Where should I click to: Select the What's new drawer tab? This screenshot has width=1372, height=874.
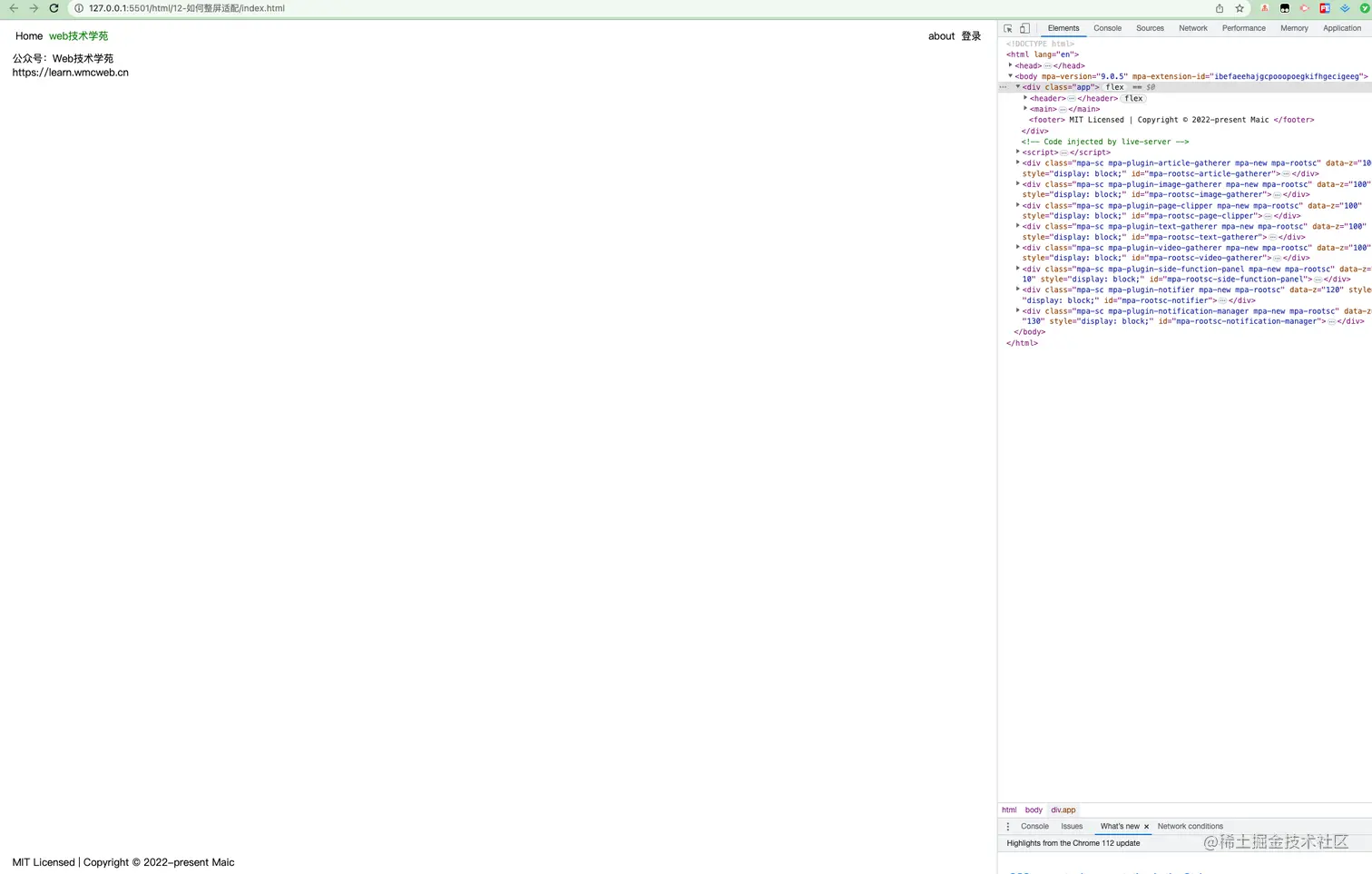point(1120,826)
